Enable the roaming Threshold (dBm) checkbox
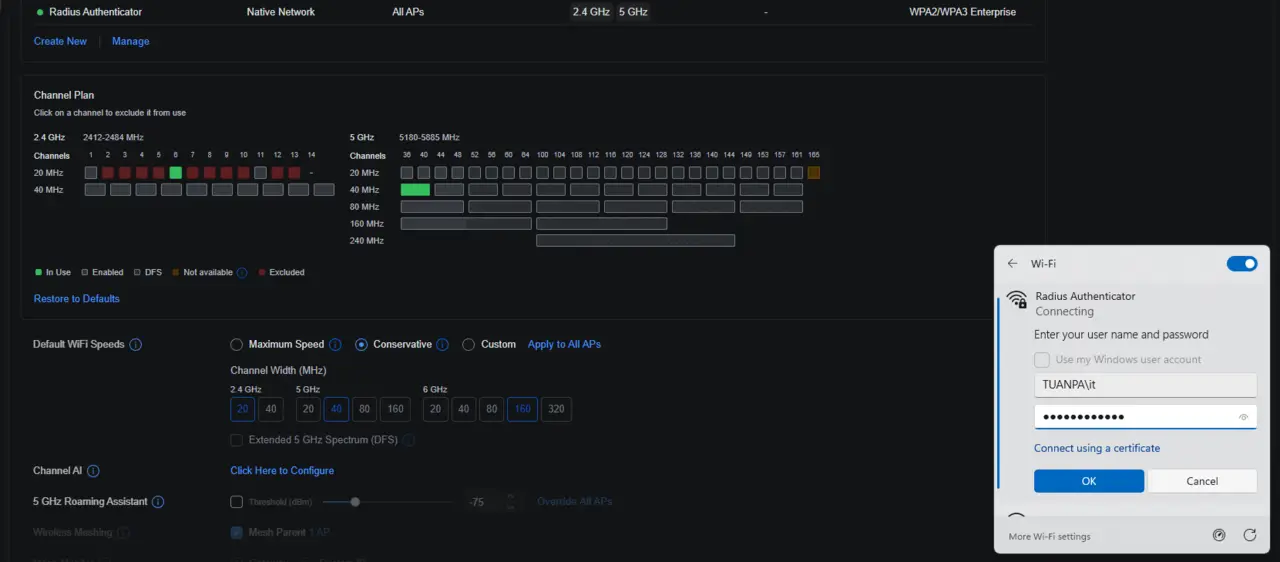This screenshot has height=562, width=1280. pos(237,502)
